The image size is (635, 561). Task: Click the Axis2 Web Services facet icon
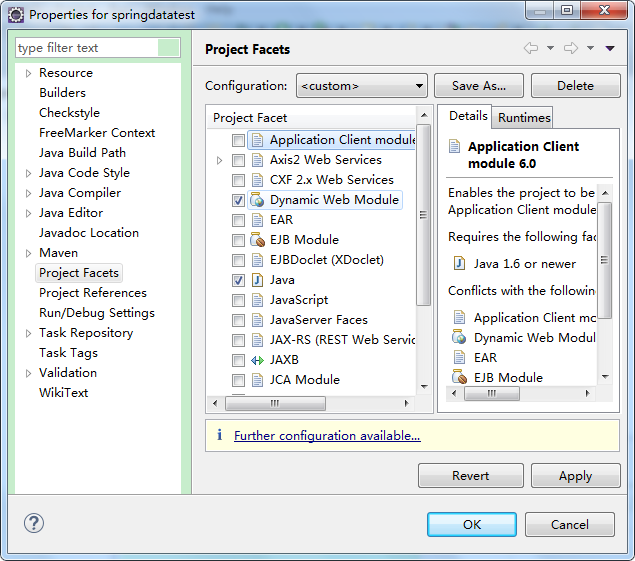point(257,160)
